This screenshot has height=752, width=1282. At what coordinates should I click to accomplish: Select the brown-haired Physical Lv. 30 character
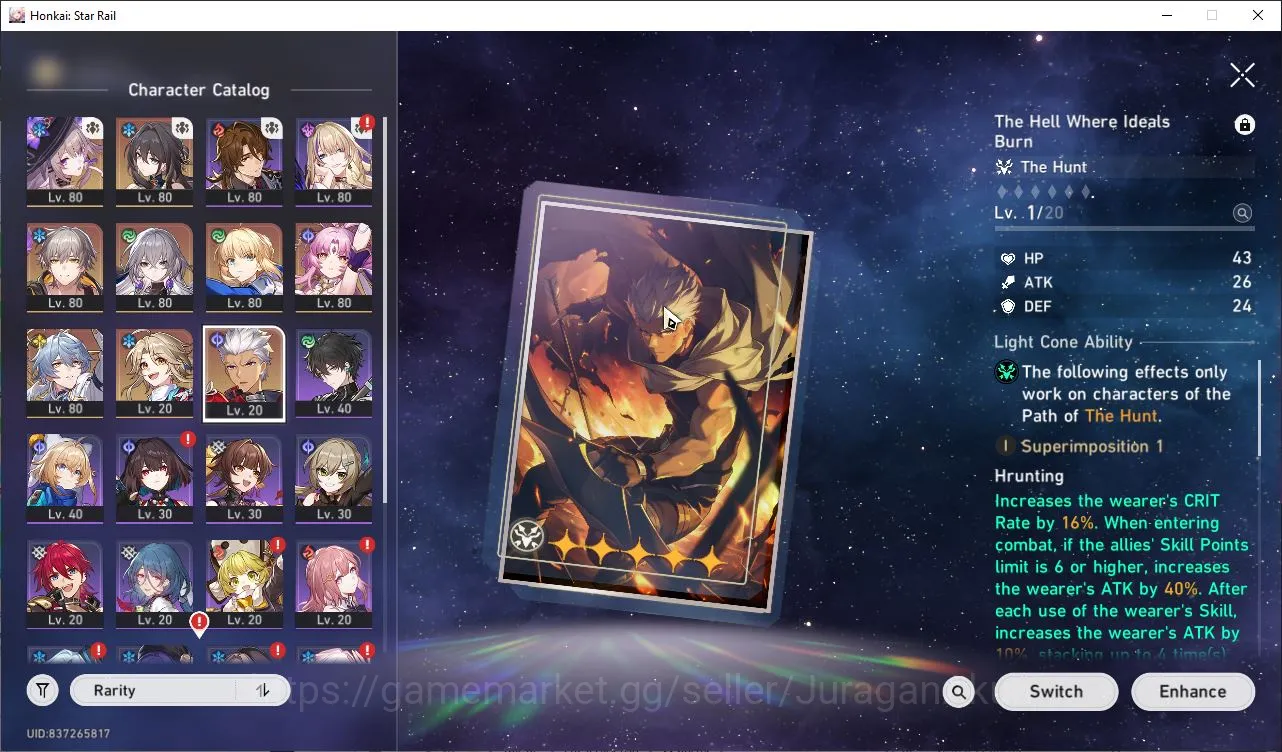pos(244,478)
